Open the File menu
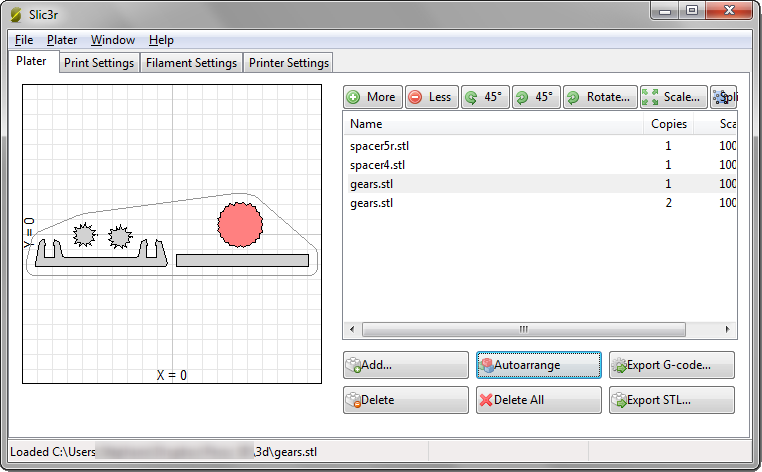762x472 pixels. (x=24, y=40)
